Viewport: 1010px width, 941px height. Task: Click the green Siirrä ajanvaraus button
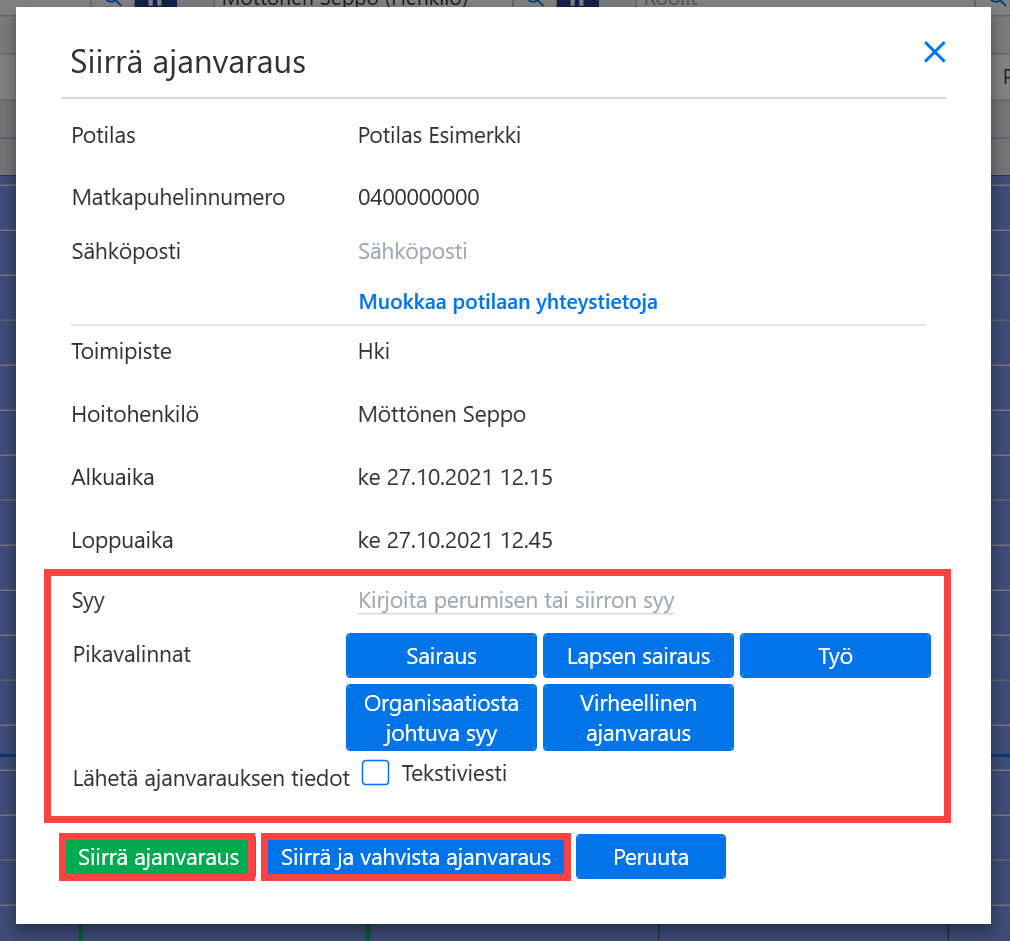(158, 857)
